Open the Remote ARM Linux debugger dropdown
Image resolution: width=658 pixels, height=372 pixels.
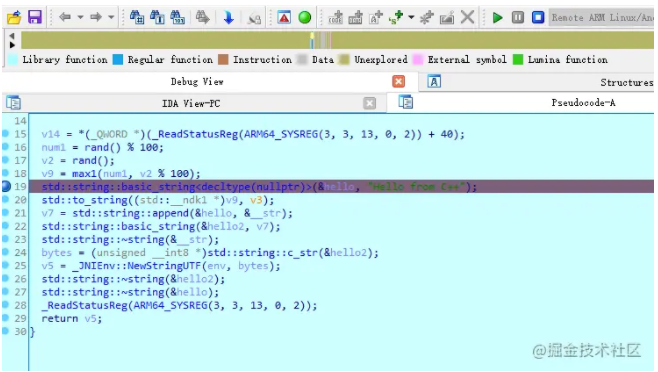(x=601, y=17)
